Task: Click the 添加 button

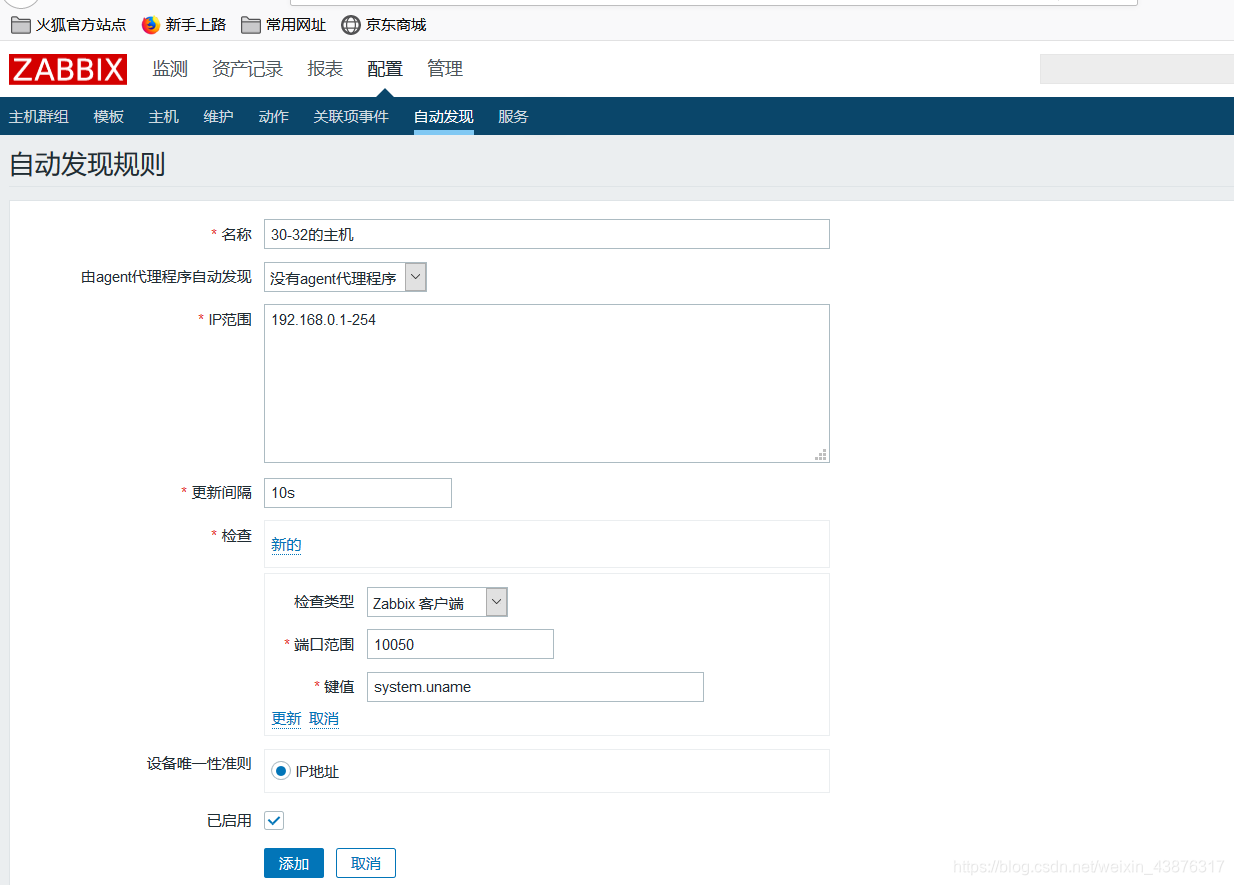Action: pos(294,863)
